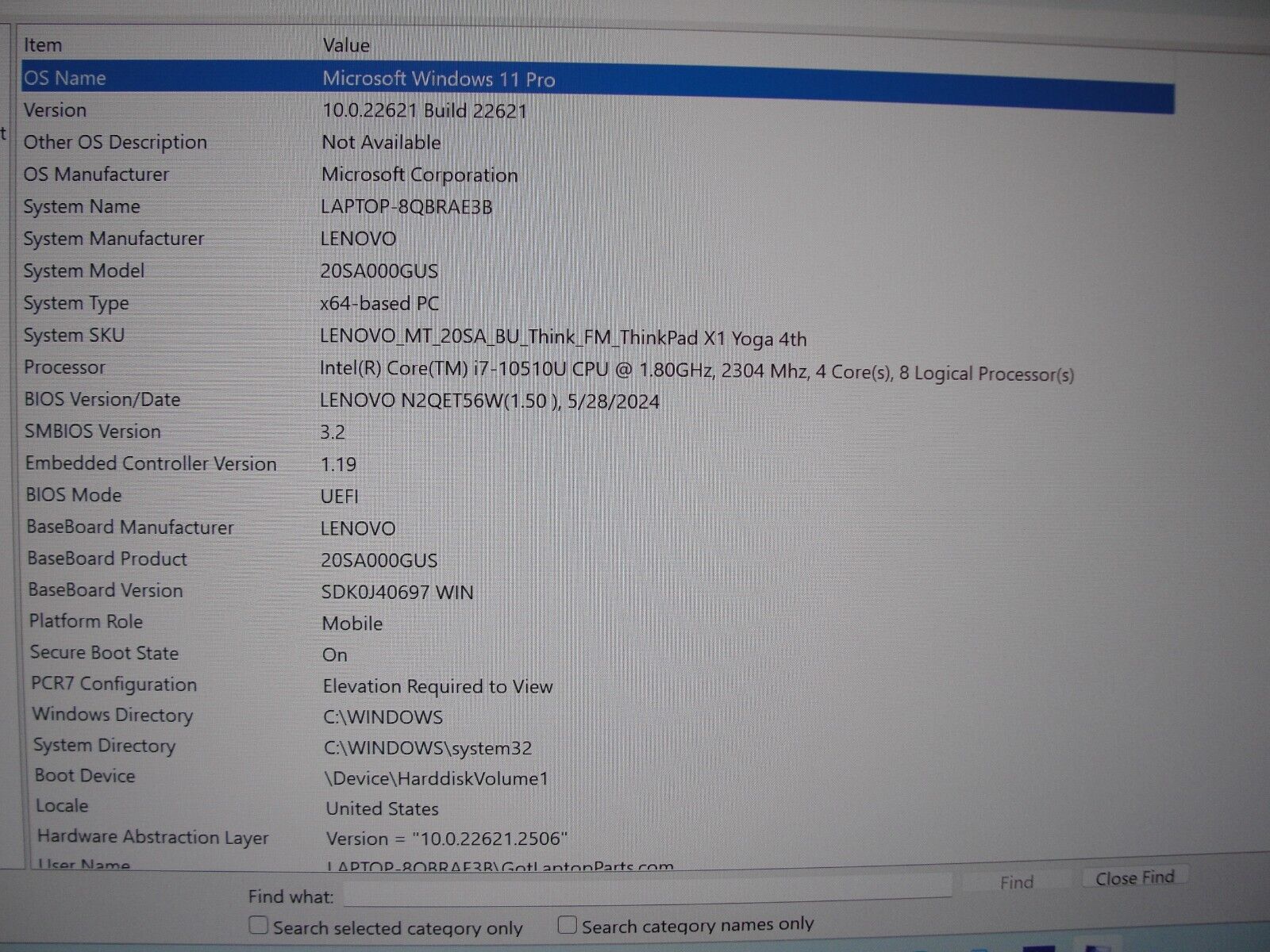Select the Hardware Abstraction Layer item
The image size is (1270, 952).
tap(153, 837)
